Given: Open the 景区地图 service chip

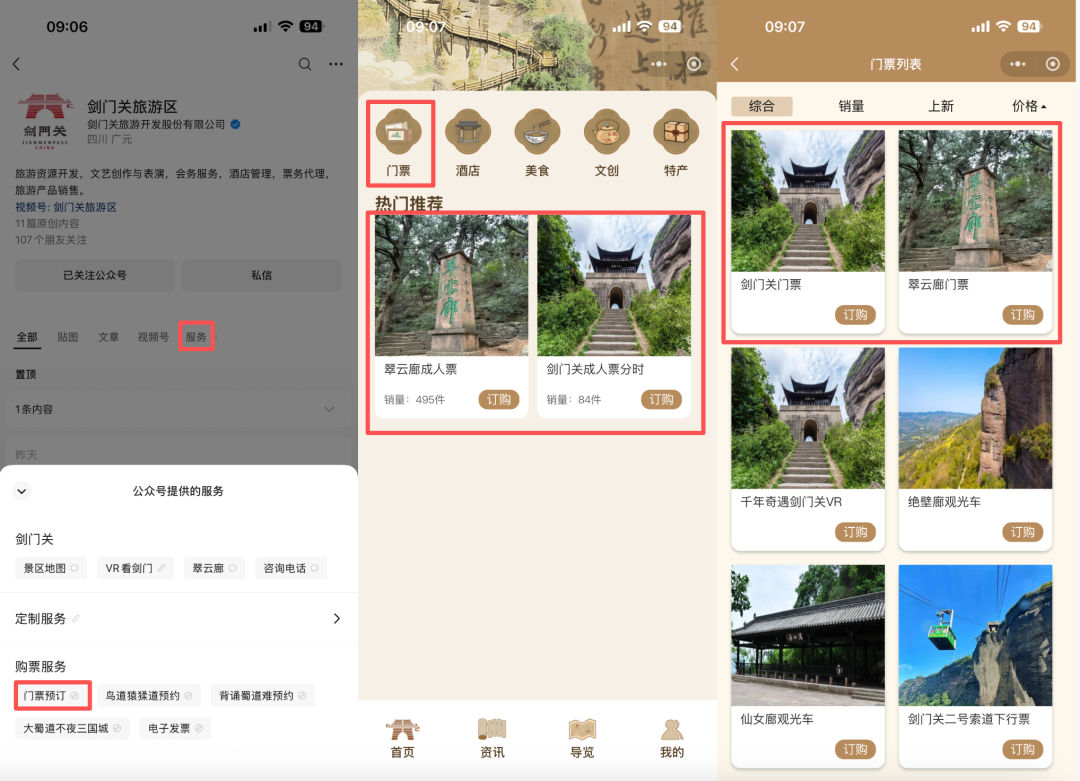Looking at the screenshot, I should (51, 568).
